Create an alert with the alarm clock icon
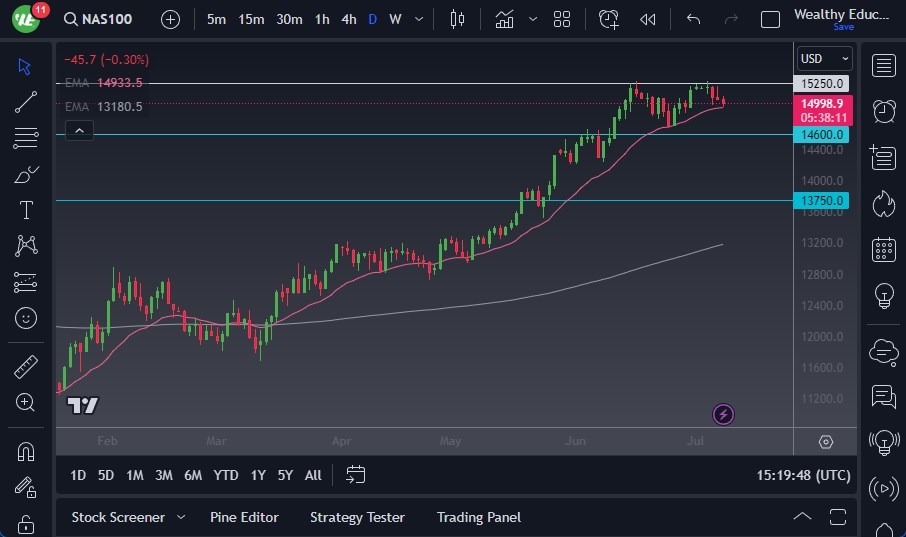The image size is (906, 537). tap(608, 19)
